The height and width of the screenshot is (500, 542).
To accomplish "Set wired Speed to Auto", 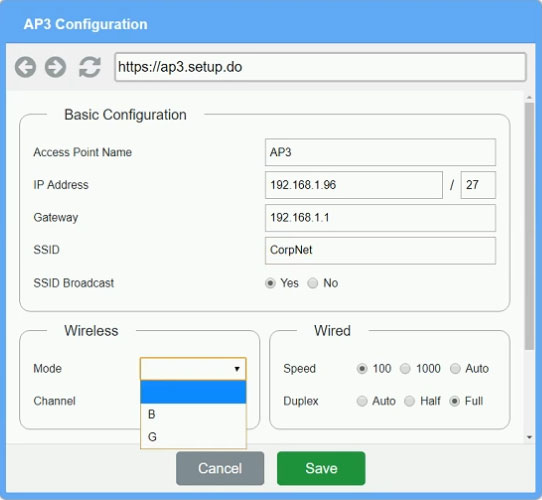I will pyautogui.click(x=455, y=369).
